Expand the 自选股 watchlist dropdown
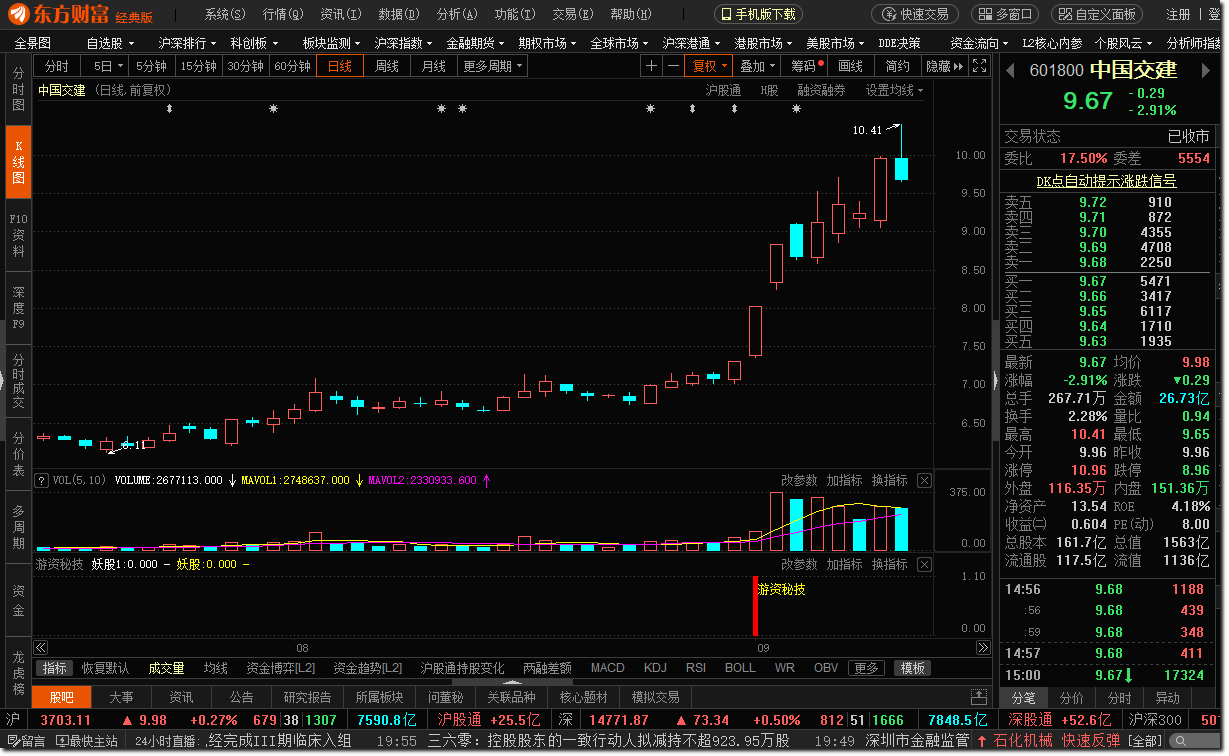This screenshot has height=756, width=1229. point(110,44)
